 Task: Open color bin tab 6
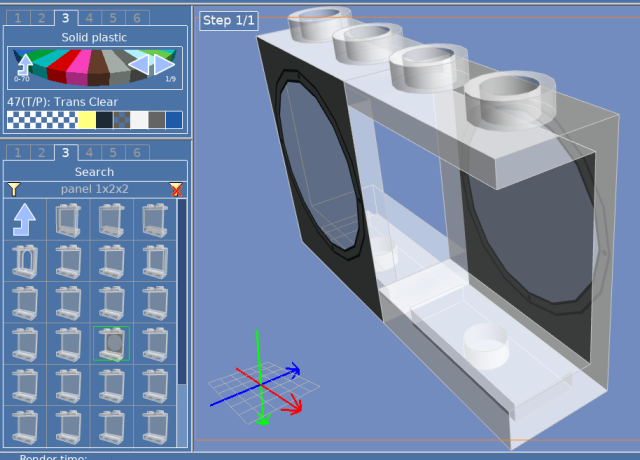(x=135, y=18)
